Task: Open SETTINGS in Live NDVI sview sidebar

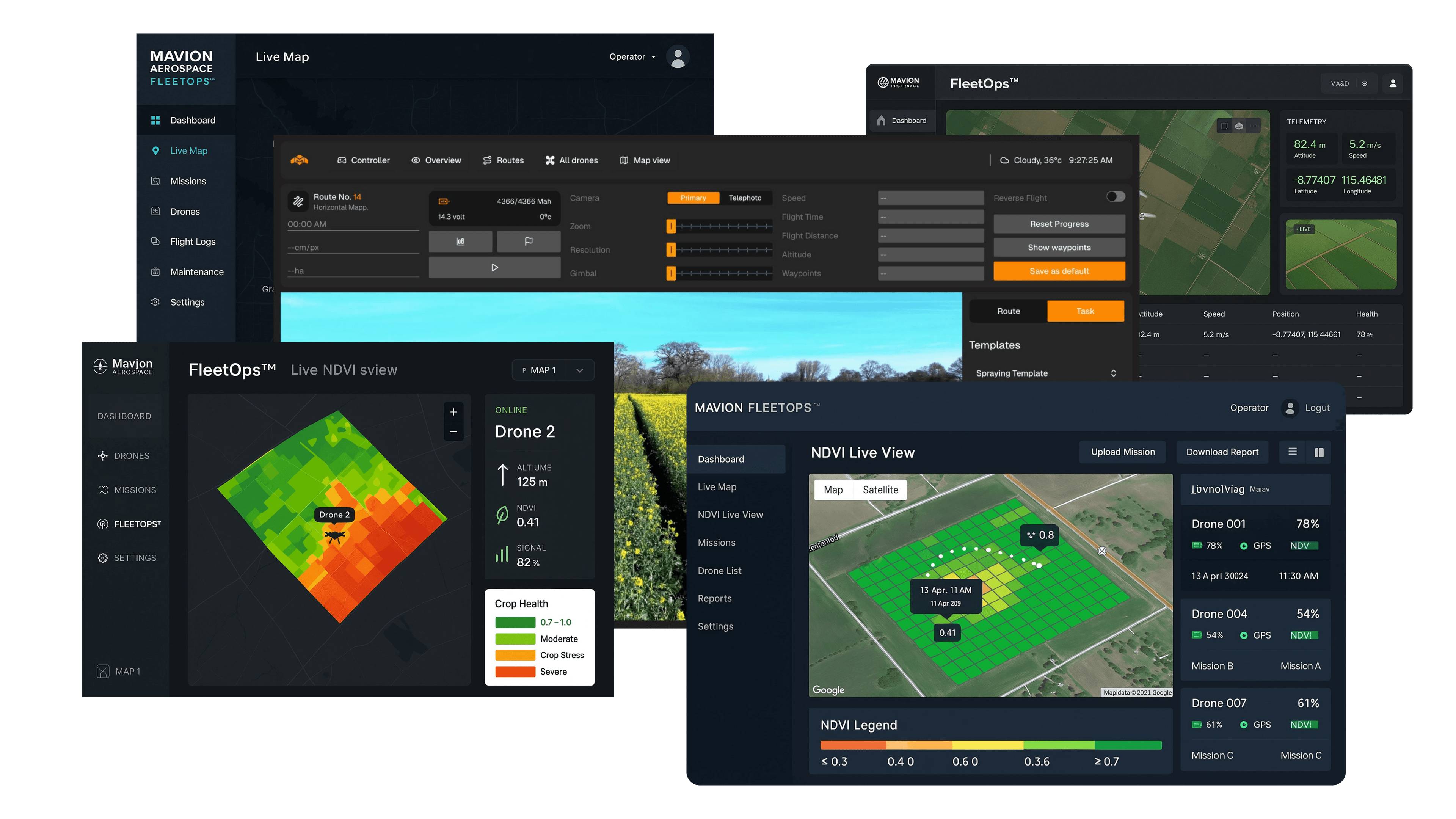Action: [128, 558]
